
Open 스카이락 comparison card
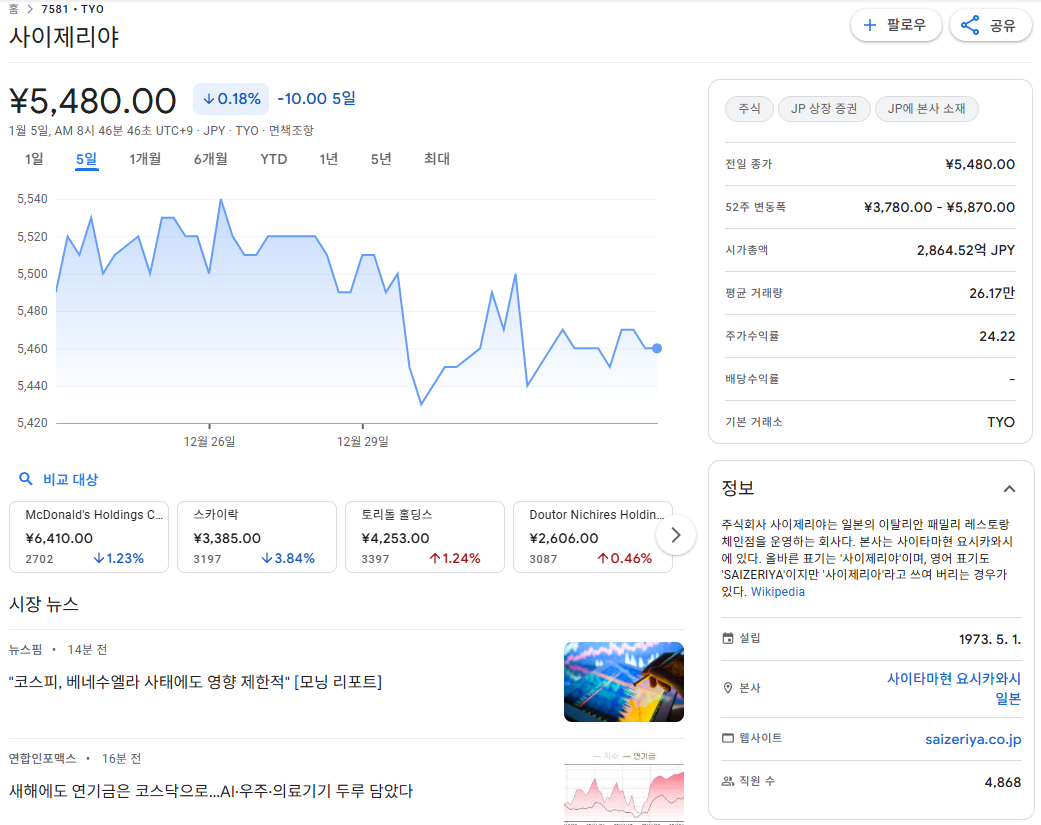coord(257,536)
